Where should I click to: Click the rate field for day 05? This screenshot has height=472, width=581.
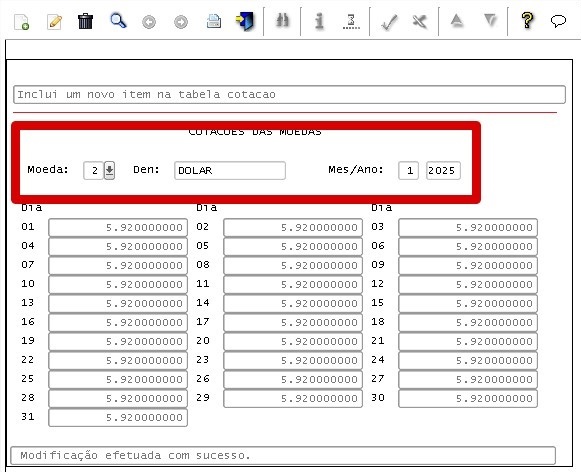(293, 246)
